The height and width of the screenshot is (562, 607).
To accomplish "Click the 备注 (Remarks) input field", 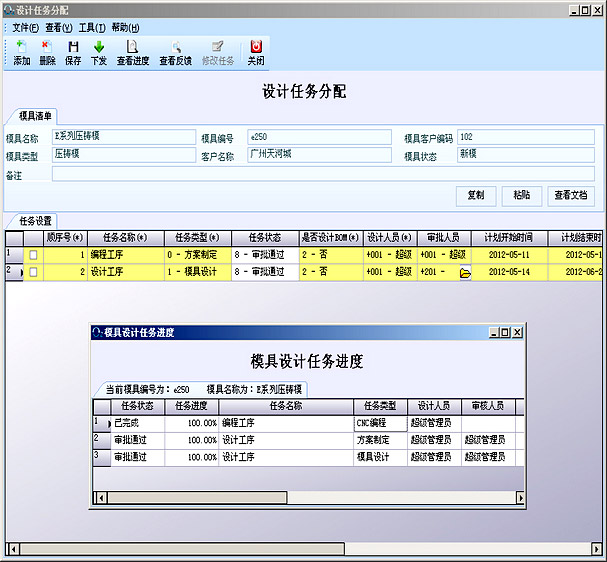I will [x=320, y=174].
